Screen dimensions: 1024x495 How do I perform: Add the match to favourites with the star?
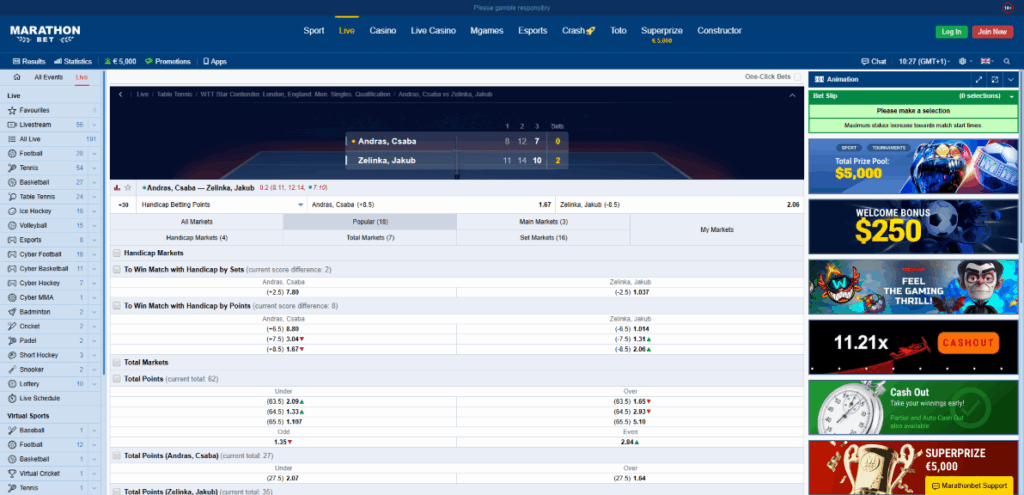coord(128,187)
